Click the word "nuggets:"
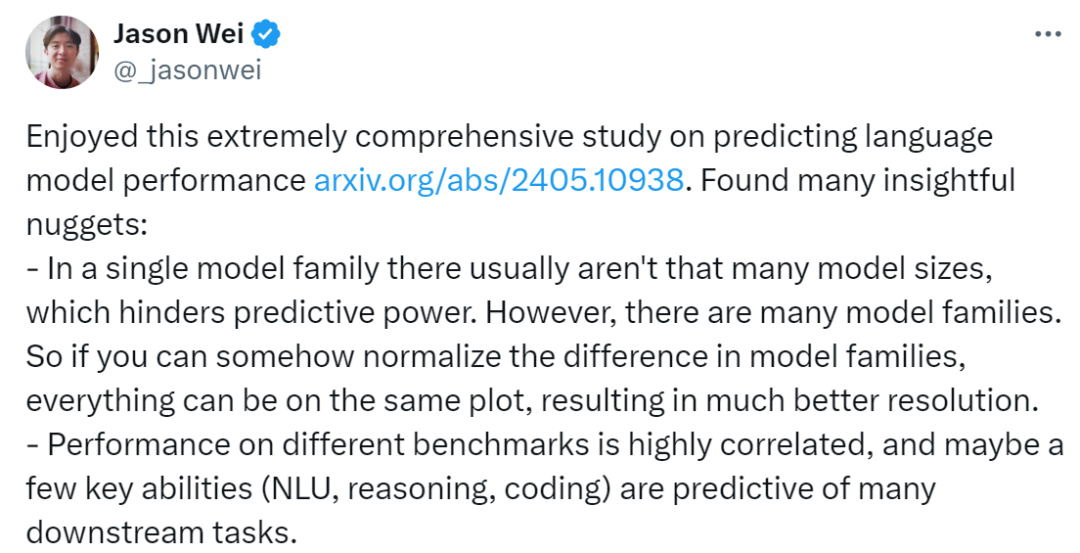Screen dimensions: 1080x553 coord(87,225)
